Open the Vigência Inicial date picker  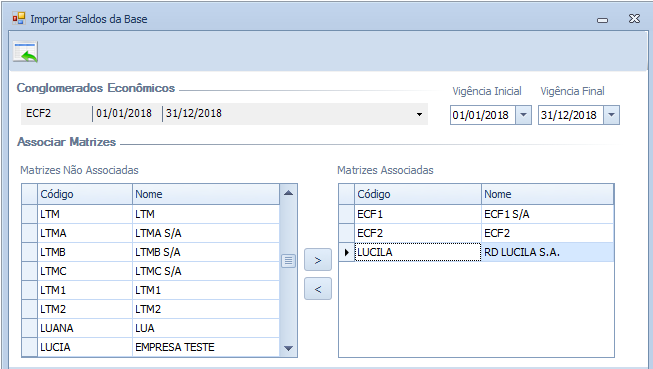point(523,115)
